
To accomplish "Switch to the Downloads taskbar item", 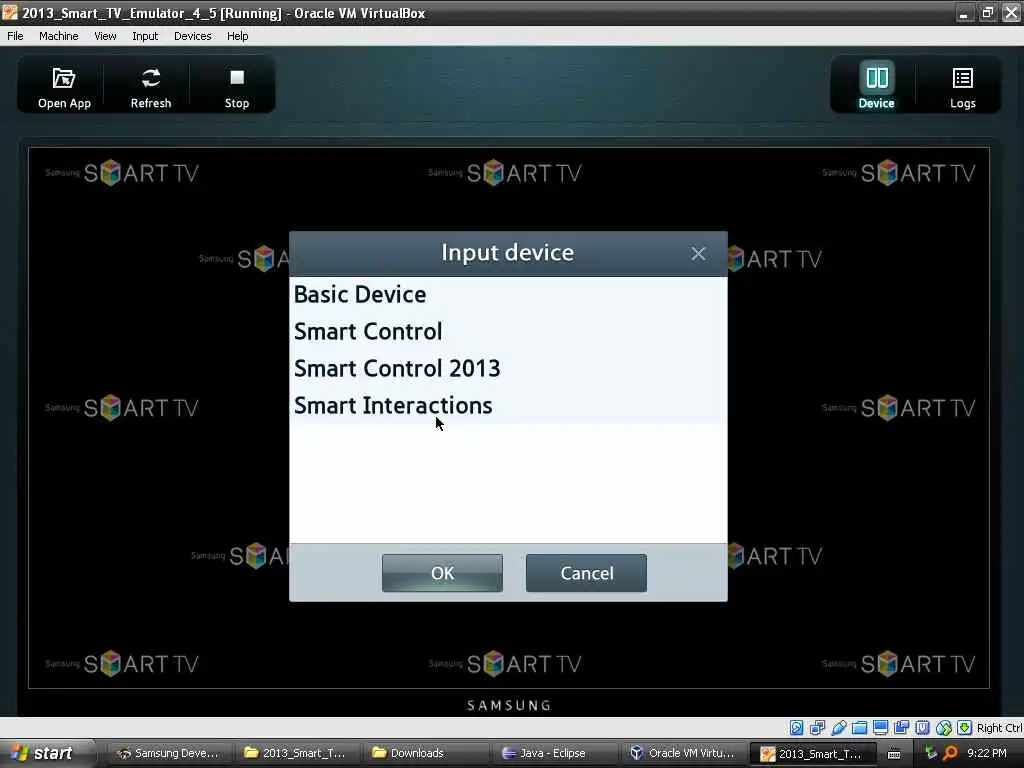I will coord(424,753).
